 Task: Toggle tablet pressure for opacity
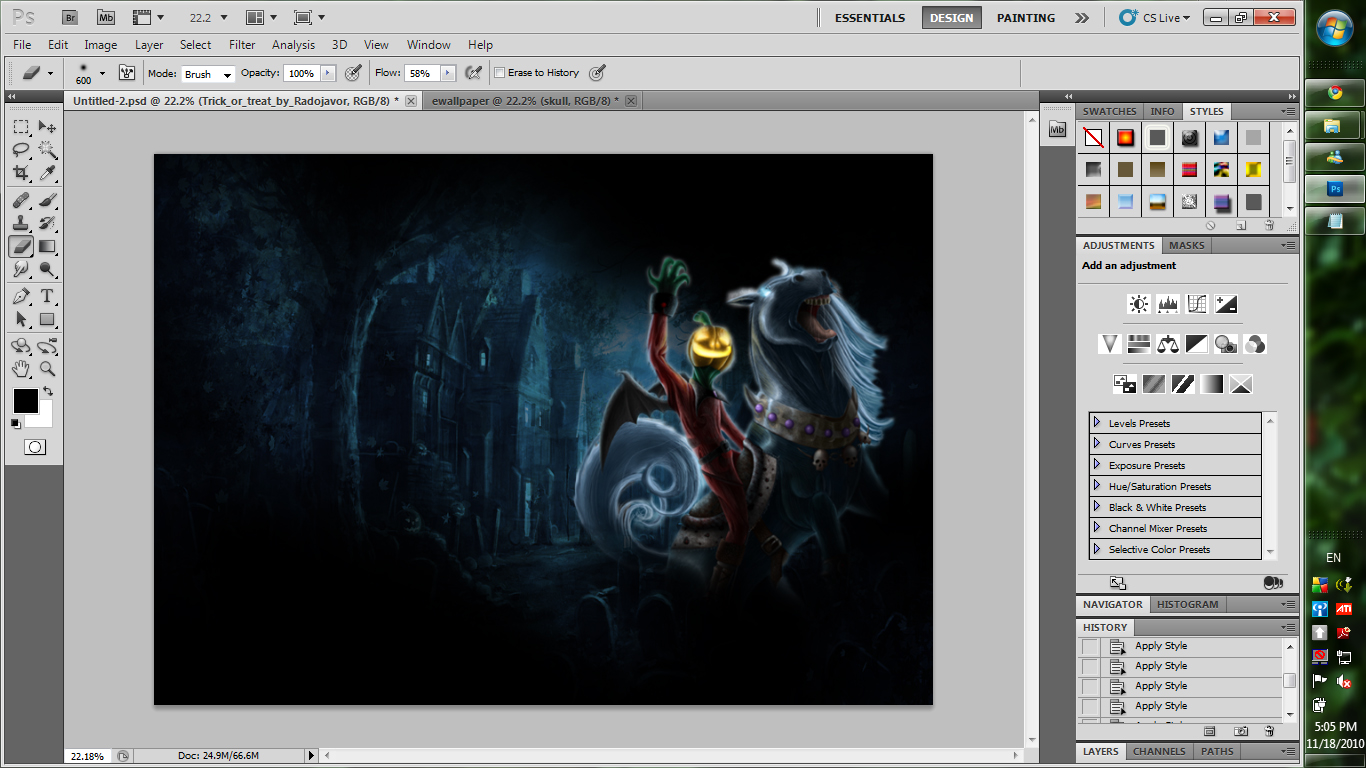click(353, 73)
